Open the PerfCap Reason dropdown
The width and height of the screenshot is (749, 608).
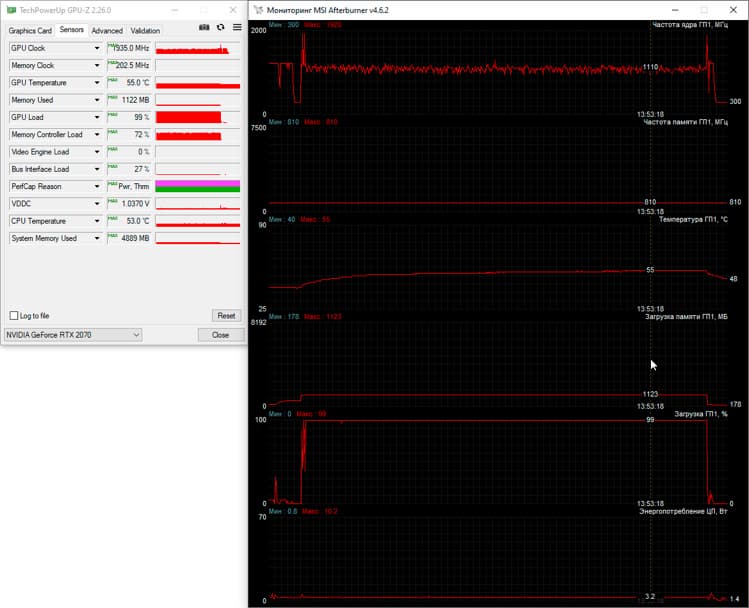point(97,186)
